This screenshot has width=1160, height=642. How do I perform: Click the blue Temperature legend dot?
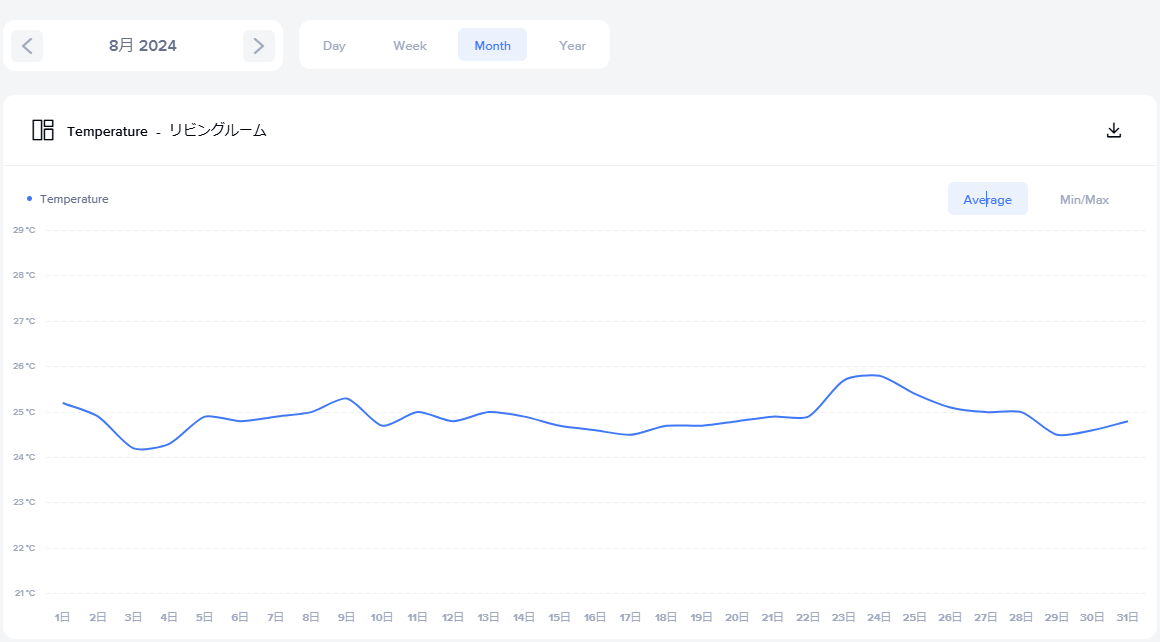(29, 199)
